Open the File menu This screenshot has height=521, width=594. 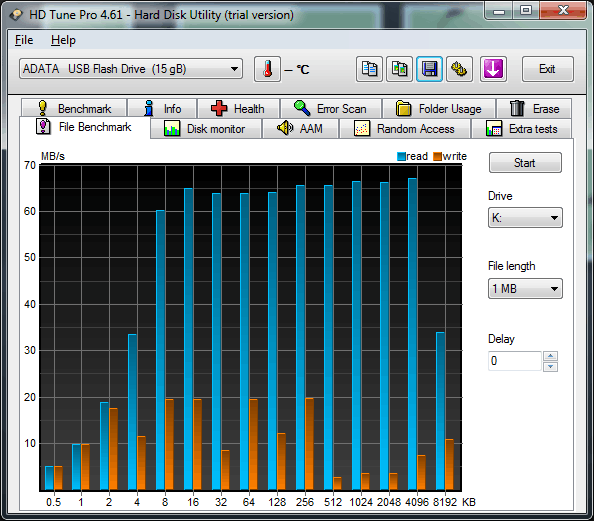tap(24, 40)
